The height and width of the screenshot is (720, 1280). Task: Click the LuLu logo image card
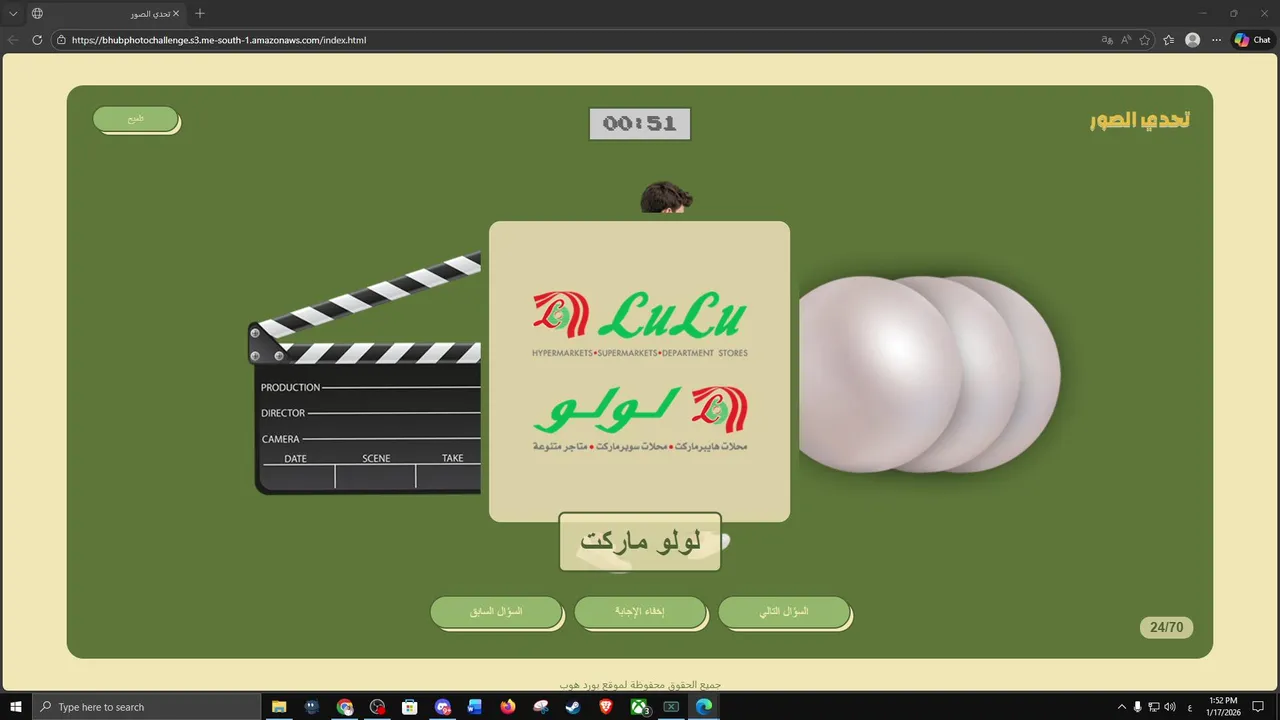[639, 371]
